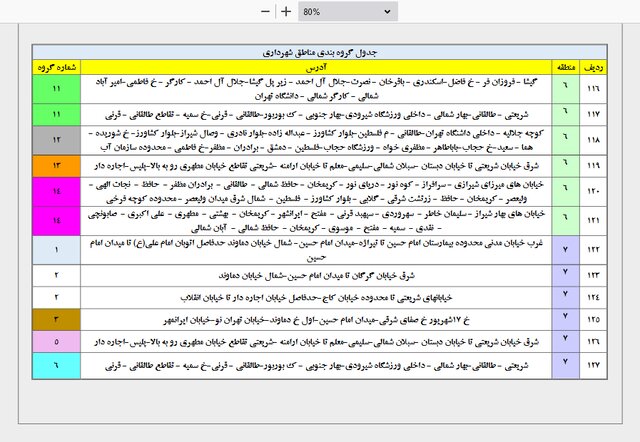Click the آدرس column header
This screenshot has width=640, height=442.
point(316,67)
